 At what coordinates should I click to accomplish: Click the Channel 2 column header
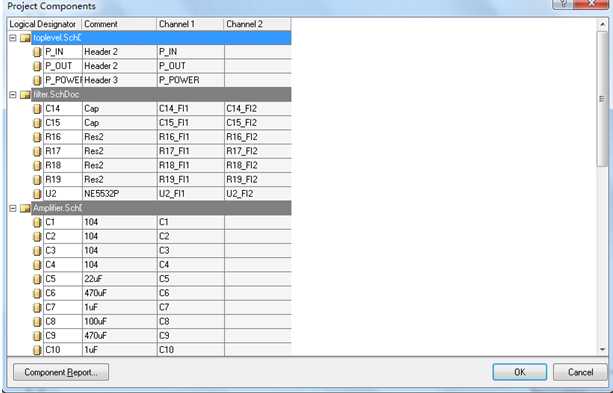point(257,24)
